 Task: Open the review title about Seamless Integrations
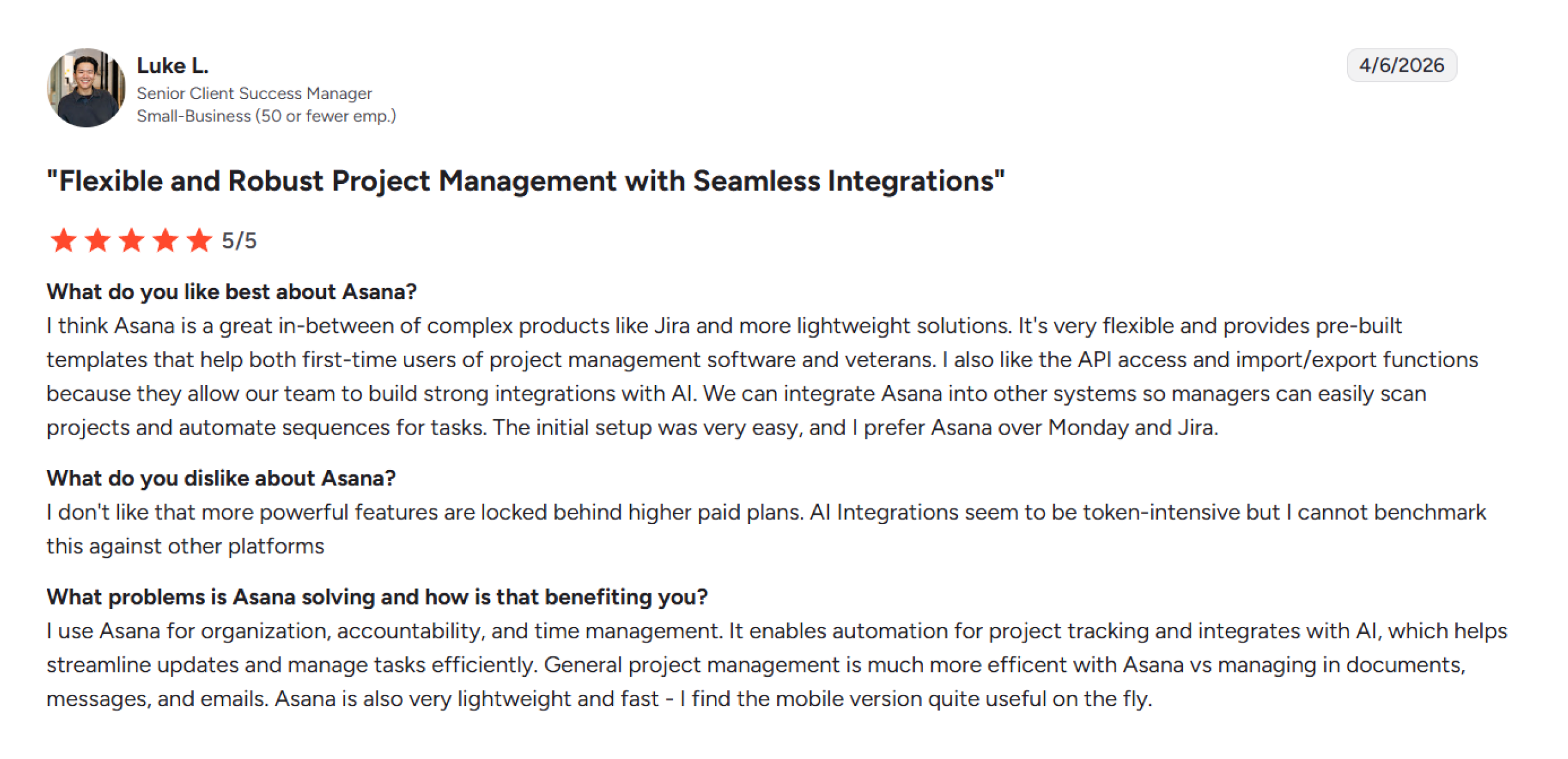point(526,181)
